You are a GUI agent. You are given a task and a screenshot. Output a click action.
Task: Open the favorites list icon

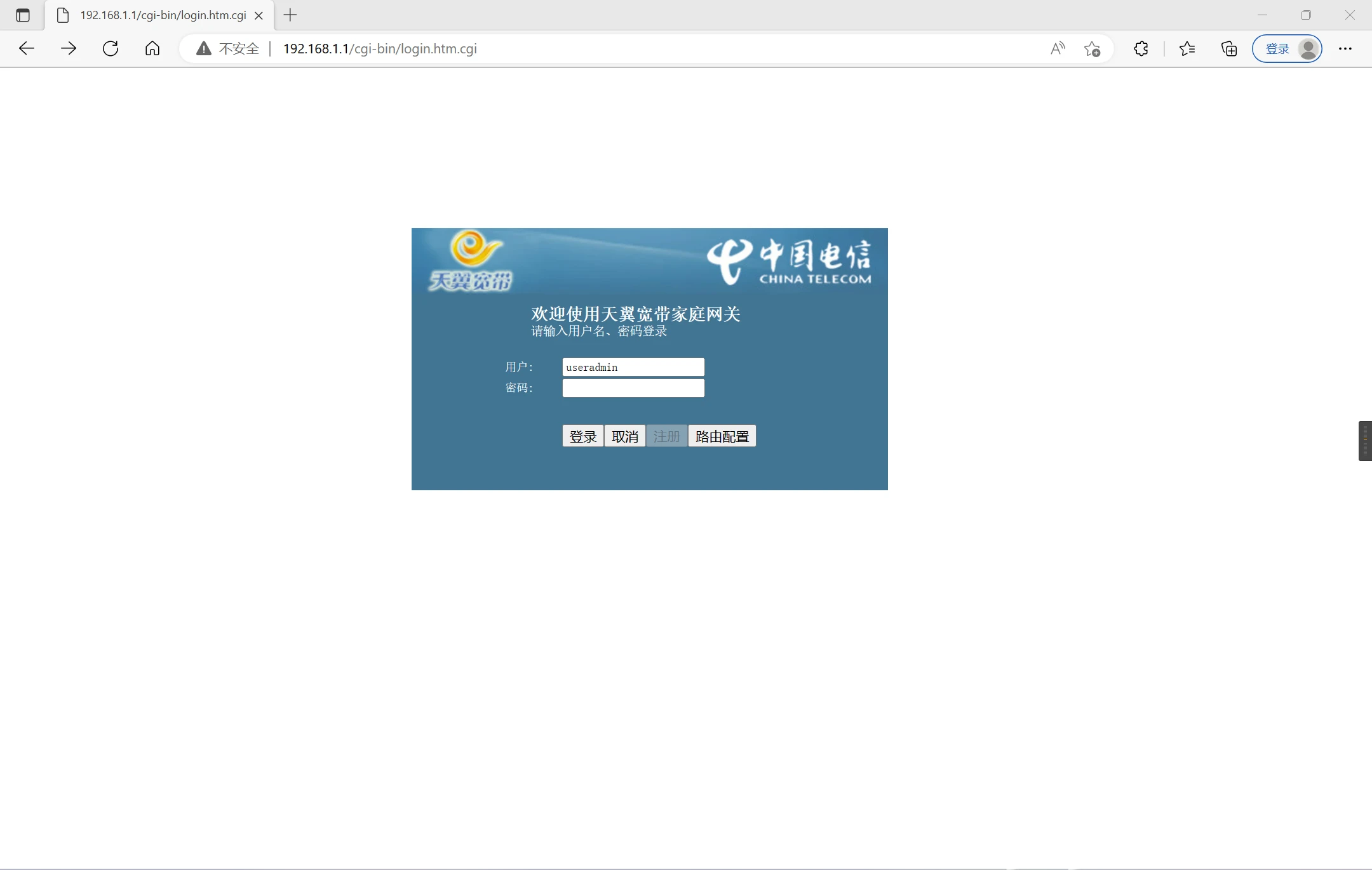coord(1187,48)
